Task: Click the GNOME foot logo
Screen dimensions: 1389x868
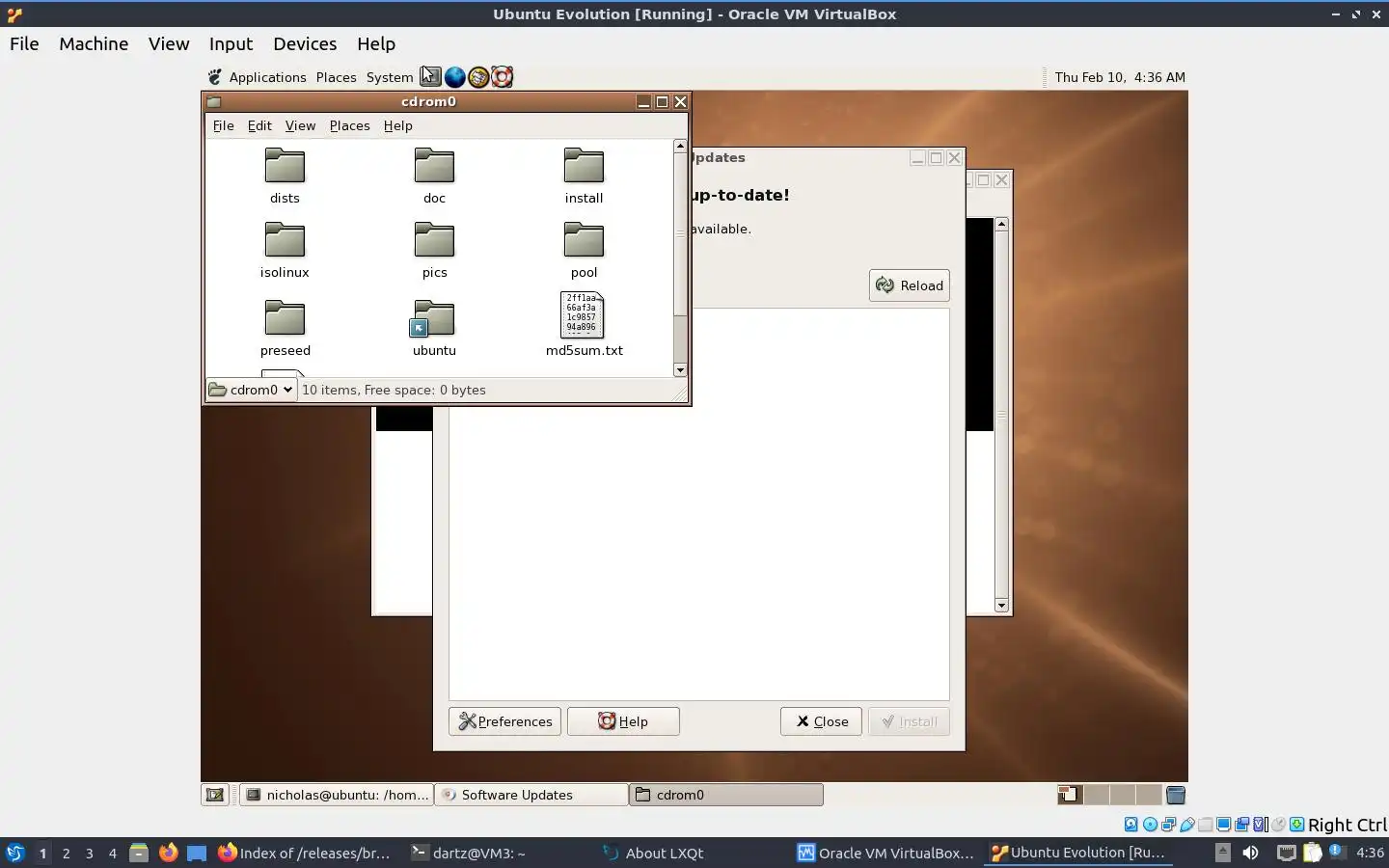Action: tap(214, 76)
